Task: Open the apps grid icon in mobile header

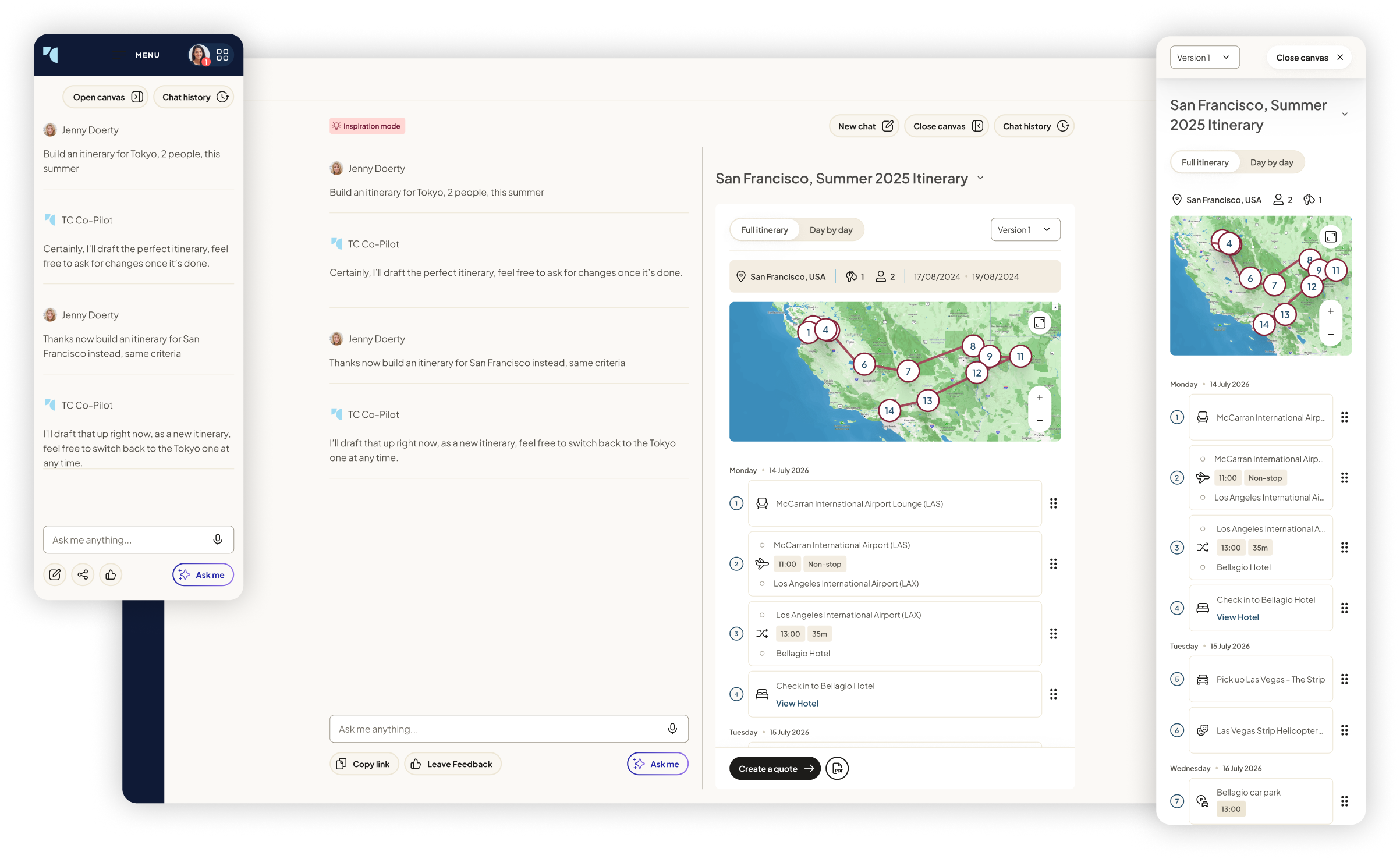Action: pos(222,55)
